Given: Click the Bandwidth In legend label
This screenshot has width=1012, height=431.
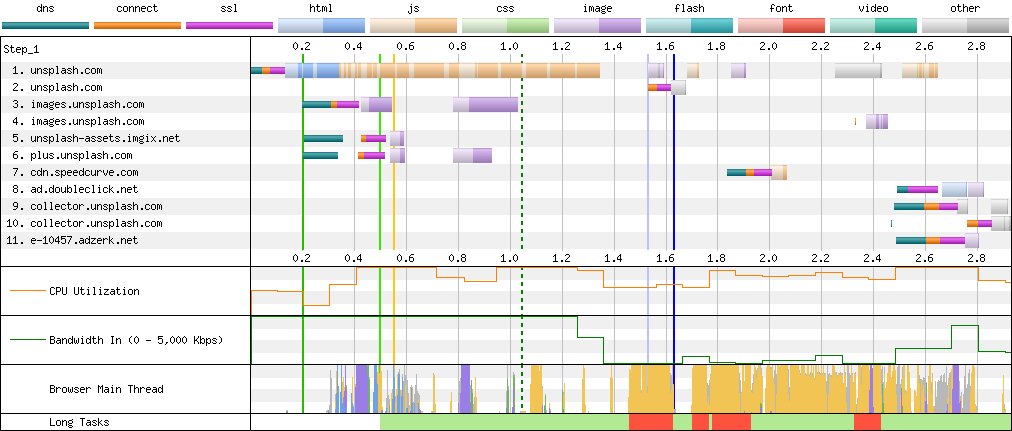Looking at the screenshot, I should coord(135,340).
